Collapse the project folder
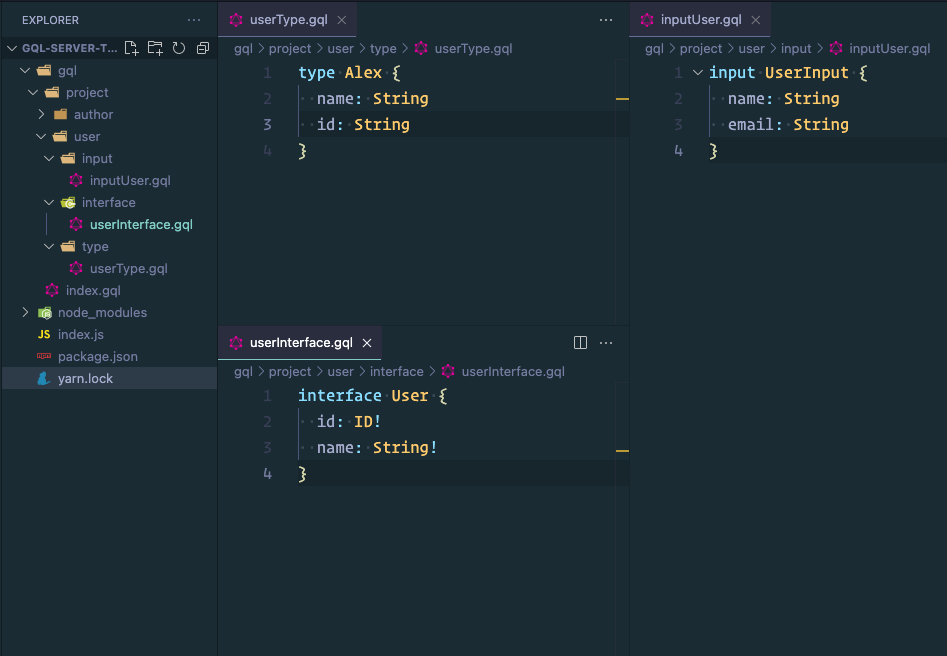947x656 pixels. point(33,92)
